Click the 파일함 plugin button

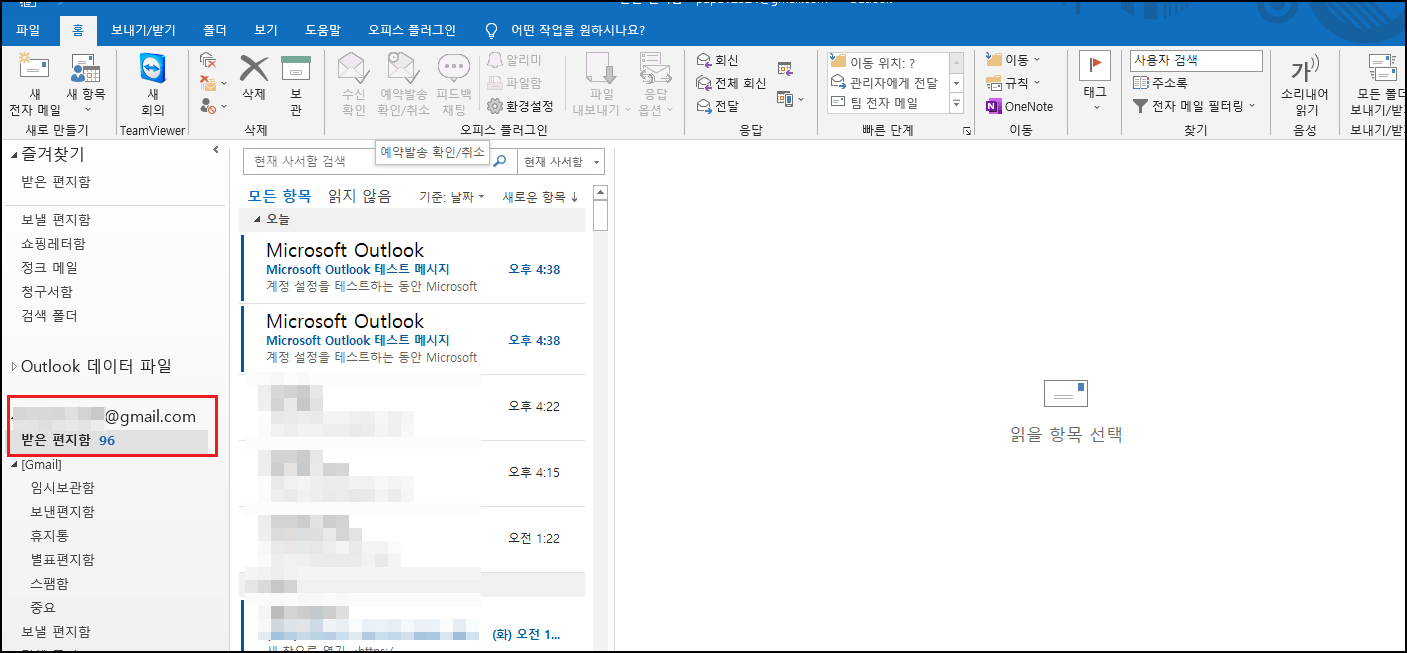[514, 83]
